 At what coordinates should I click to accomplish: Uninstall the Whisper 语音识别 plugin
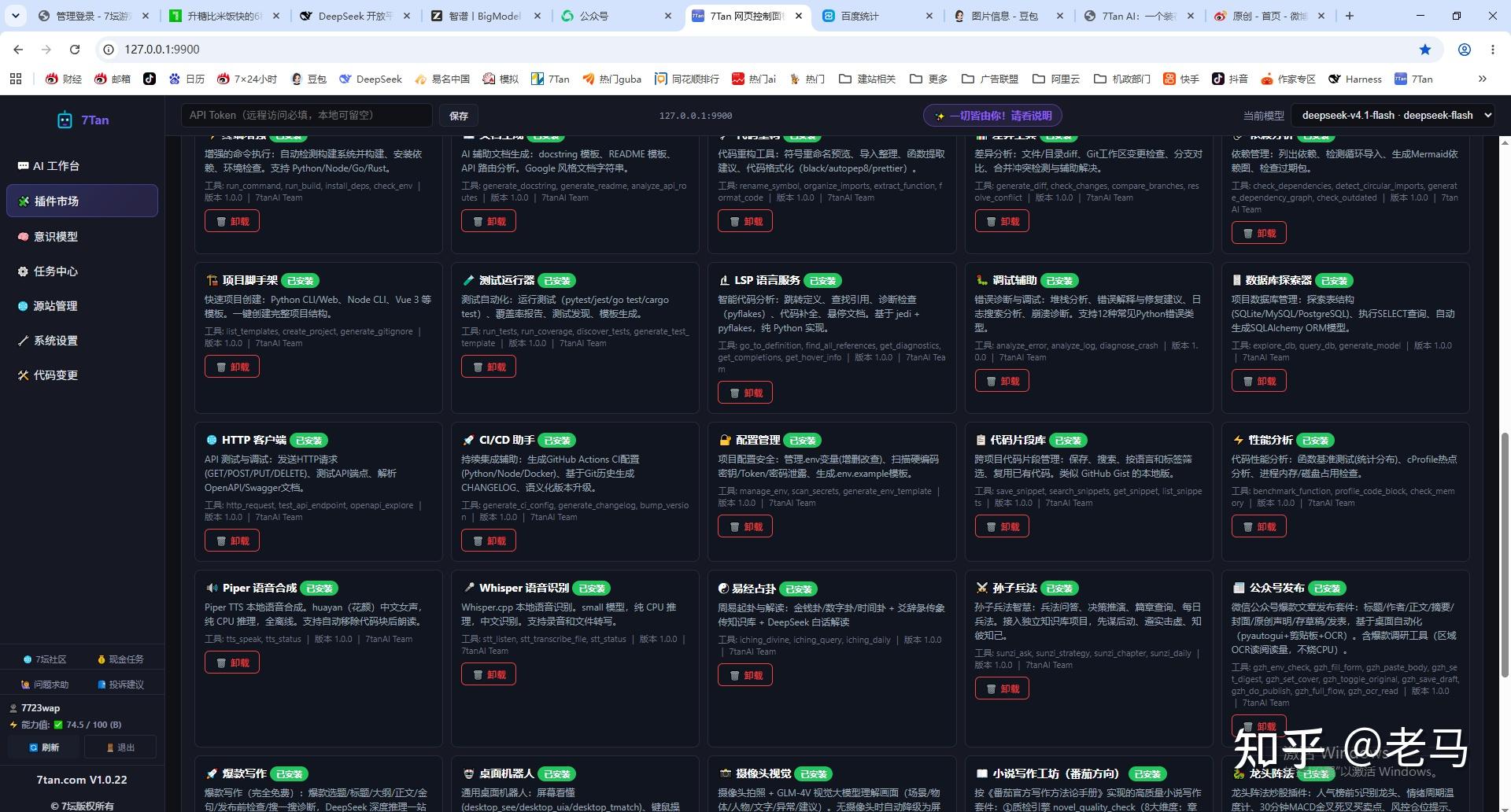coord(489,674)
